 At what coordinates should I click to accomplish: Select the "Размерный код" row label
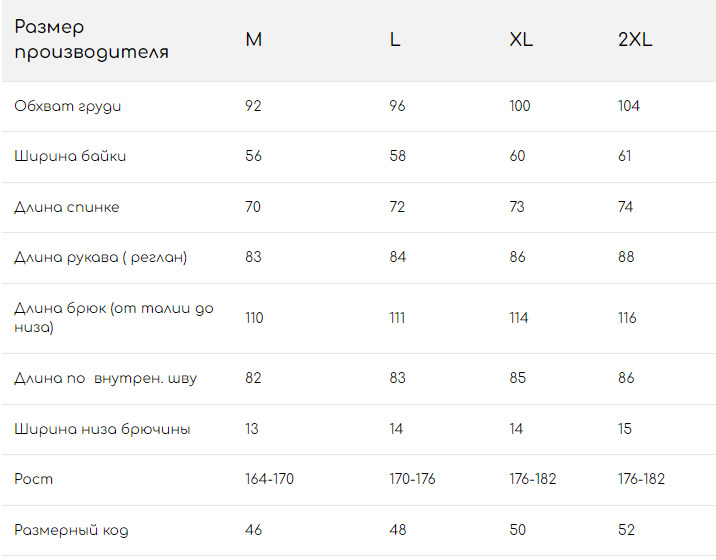[x=71, y=530]
